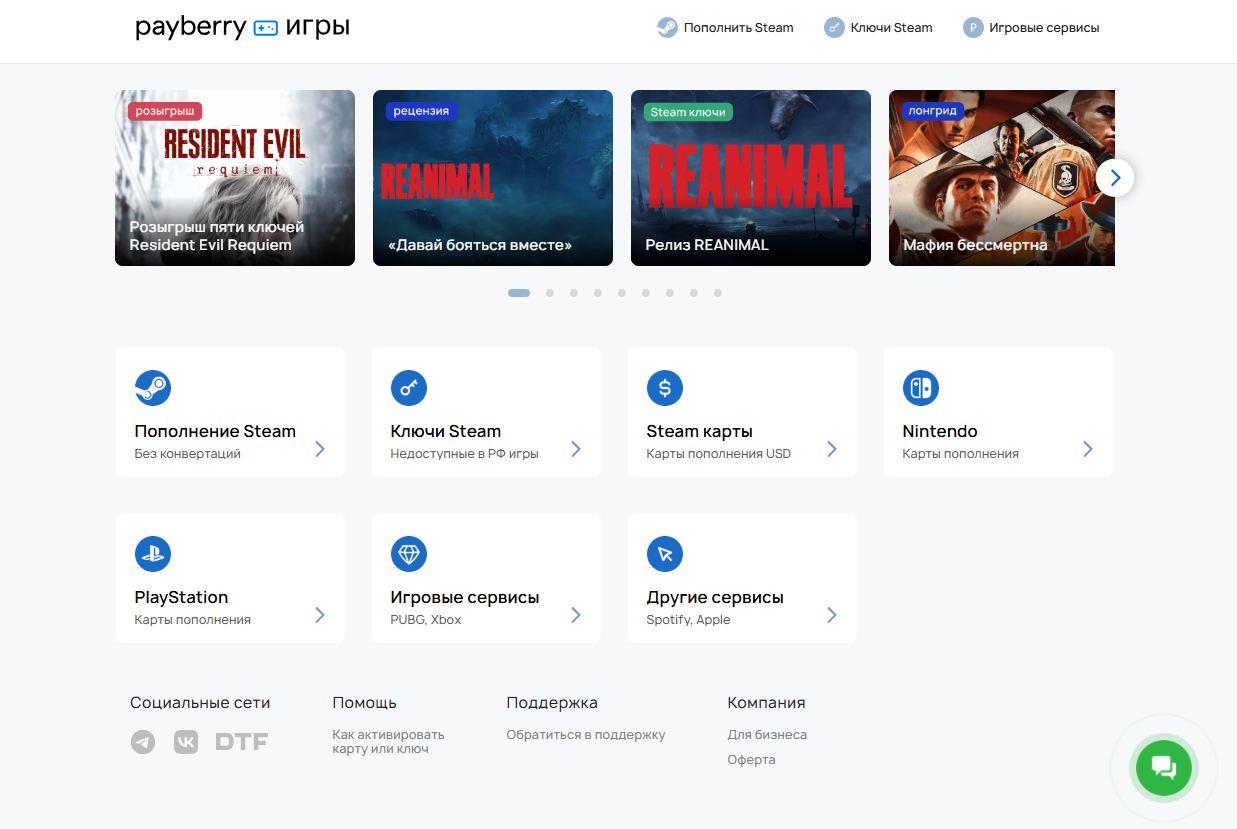Click the Nintendo card title
Viewport: 1237px width, 829px height.
coord(940,431)
